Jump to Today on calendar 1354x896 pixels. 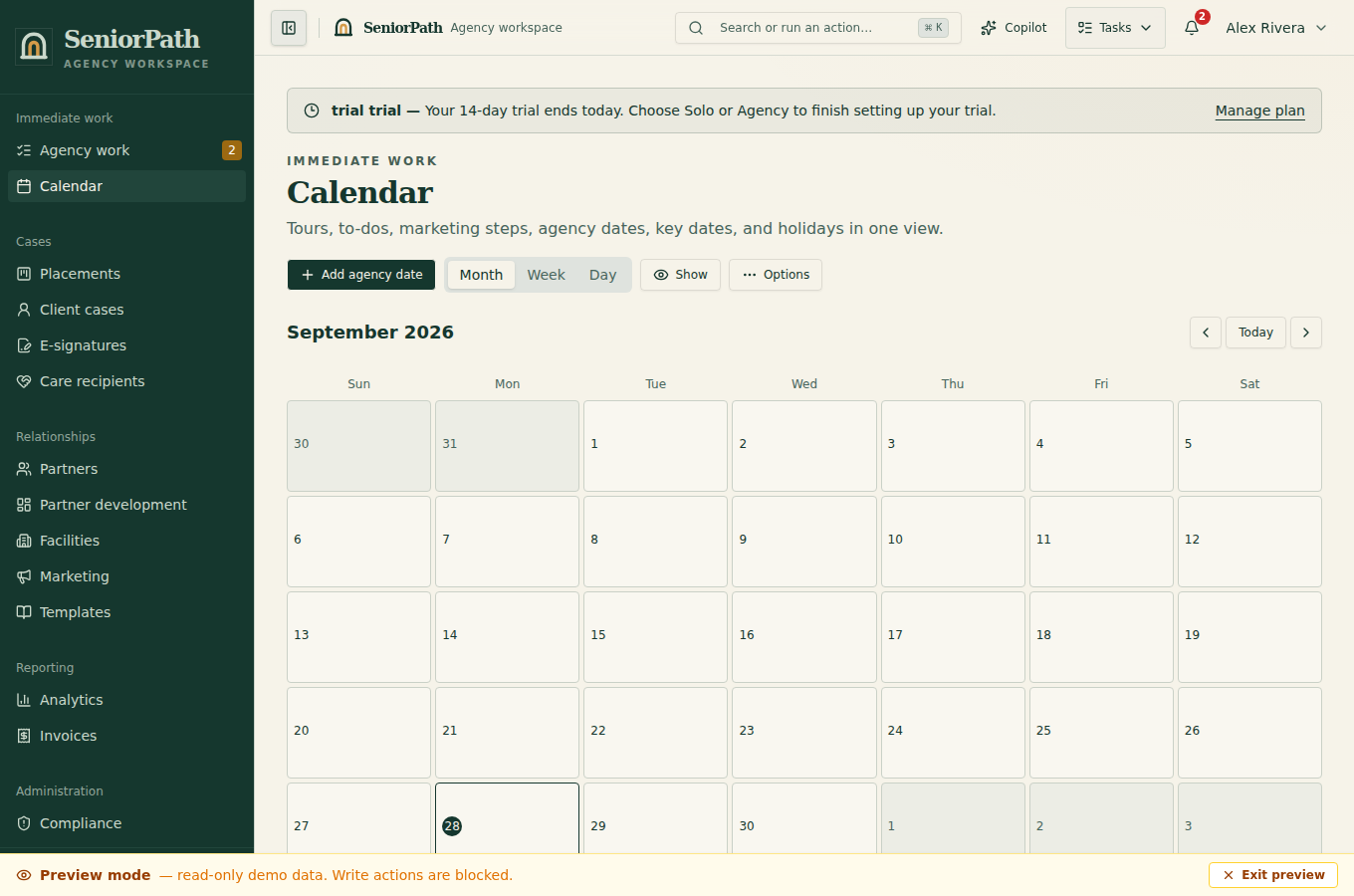(x=1255, y=333)
